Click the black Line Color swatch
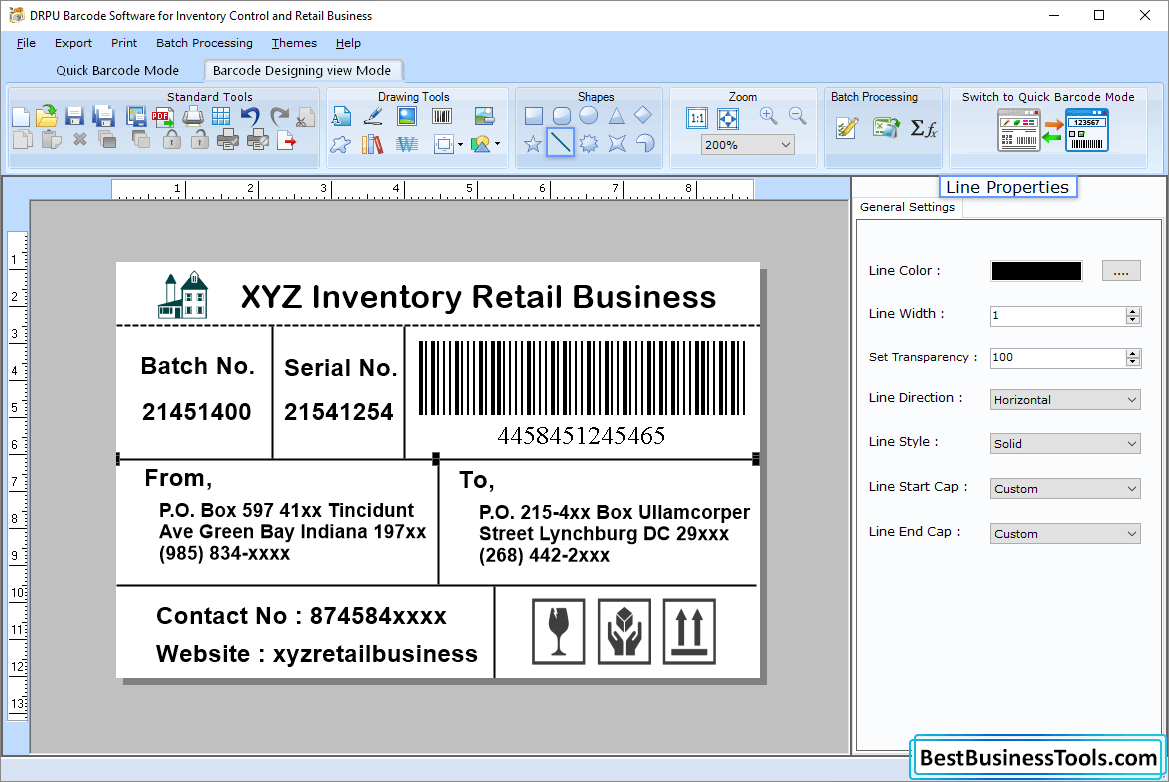 coord(1036,271)
